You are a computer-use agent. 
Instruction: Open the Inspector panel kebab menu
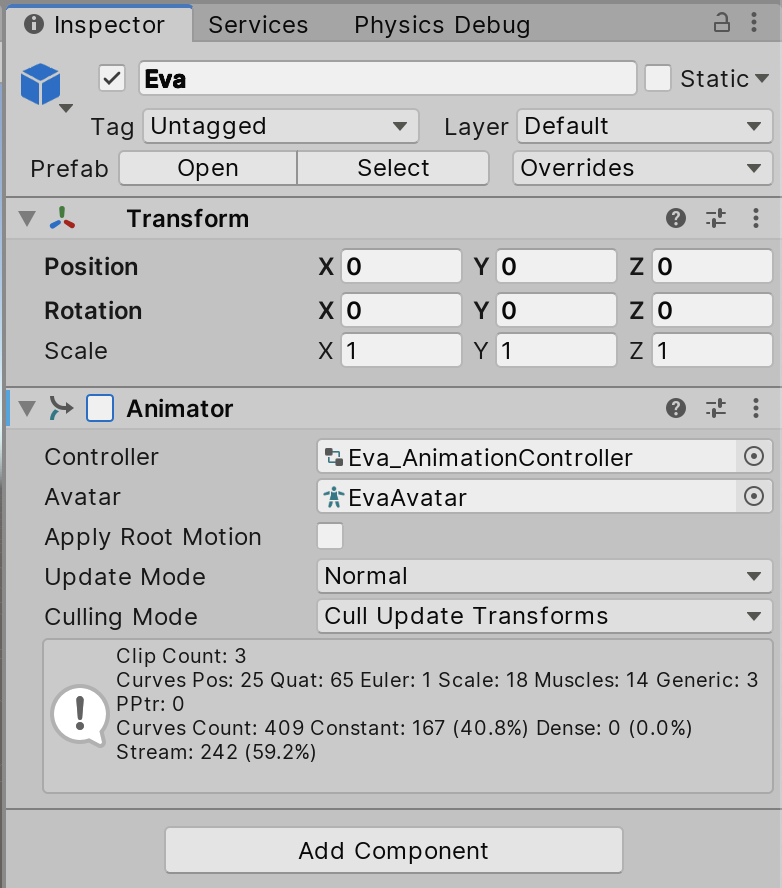tap(756, 22)
